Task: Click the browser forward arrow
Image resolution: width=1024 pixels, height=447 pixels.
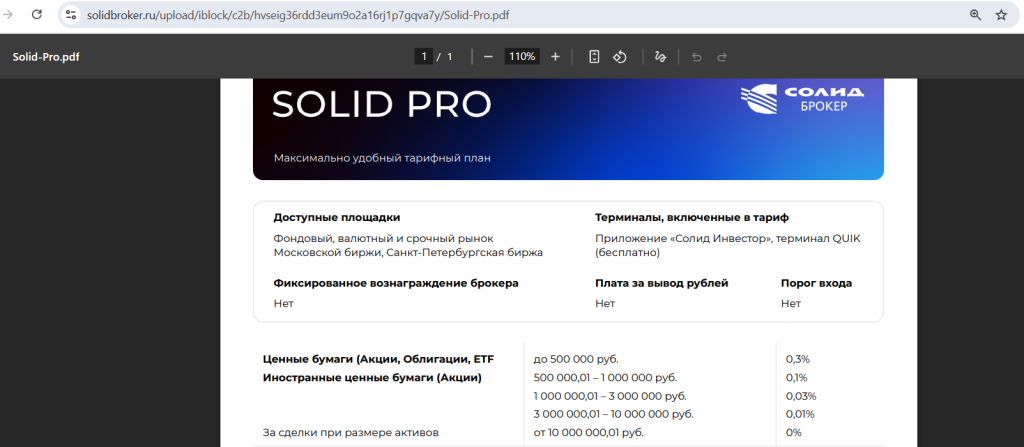Action: [9, 14]
